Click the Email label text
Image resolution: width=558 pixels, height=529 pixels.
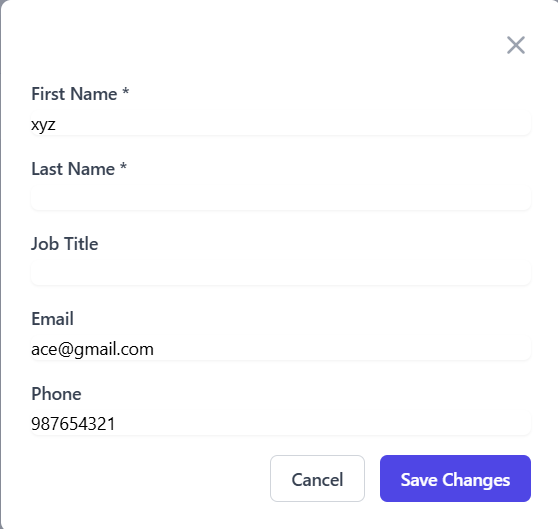tap(52, 319)
